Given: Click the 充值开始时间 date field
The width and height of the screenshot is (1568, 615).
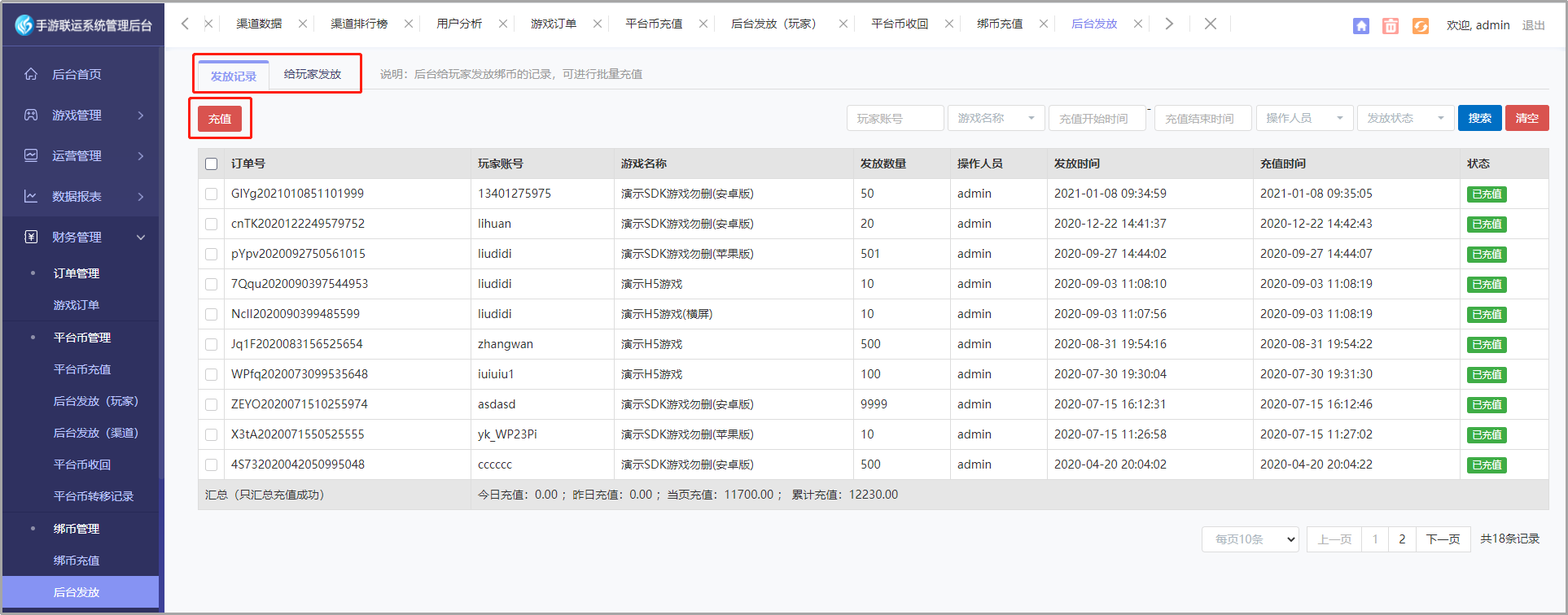Looking at the screenshot, I should 1097,118.
